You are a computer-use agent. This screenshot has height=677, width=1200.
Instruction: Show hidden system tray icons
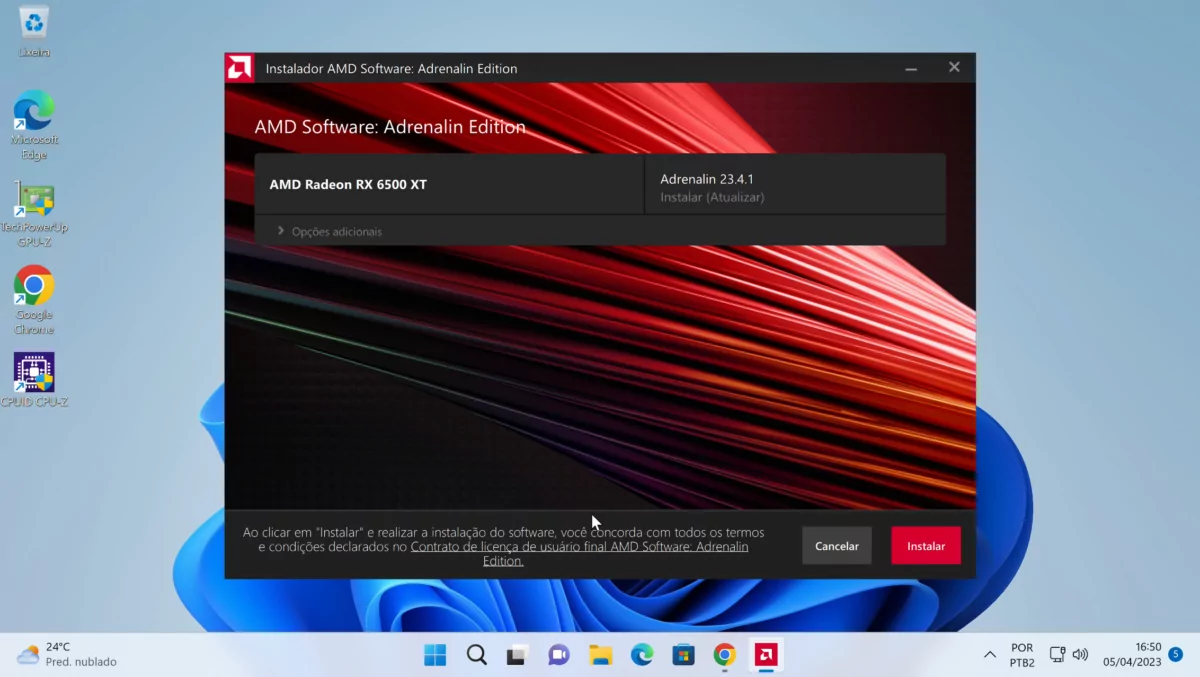[990, 655]
